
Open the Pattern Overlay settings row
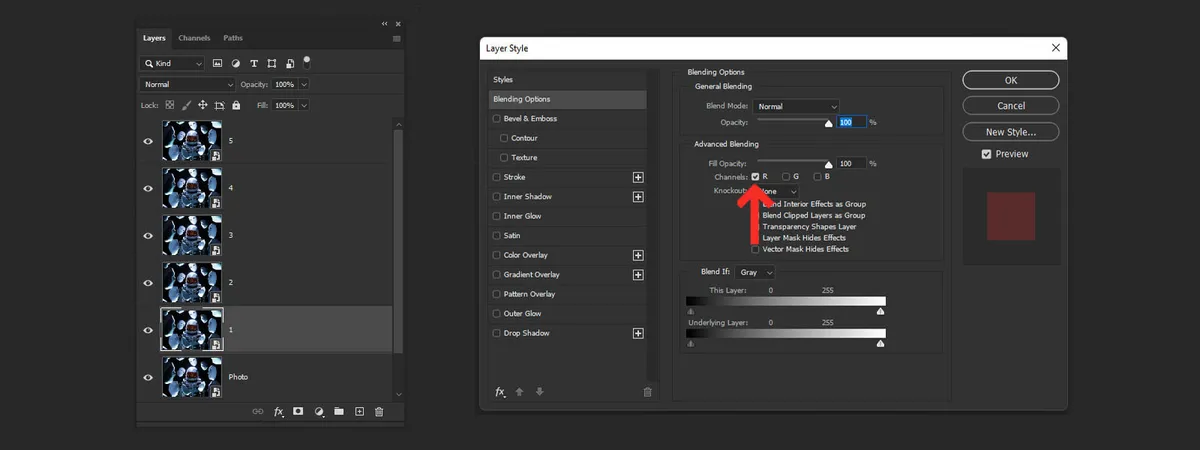[x=568, y=294]
